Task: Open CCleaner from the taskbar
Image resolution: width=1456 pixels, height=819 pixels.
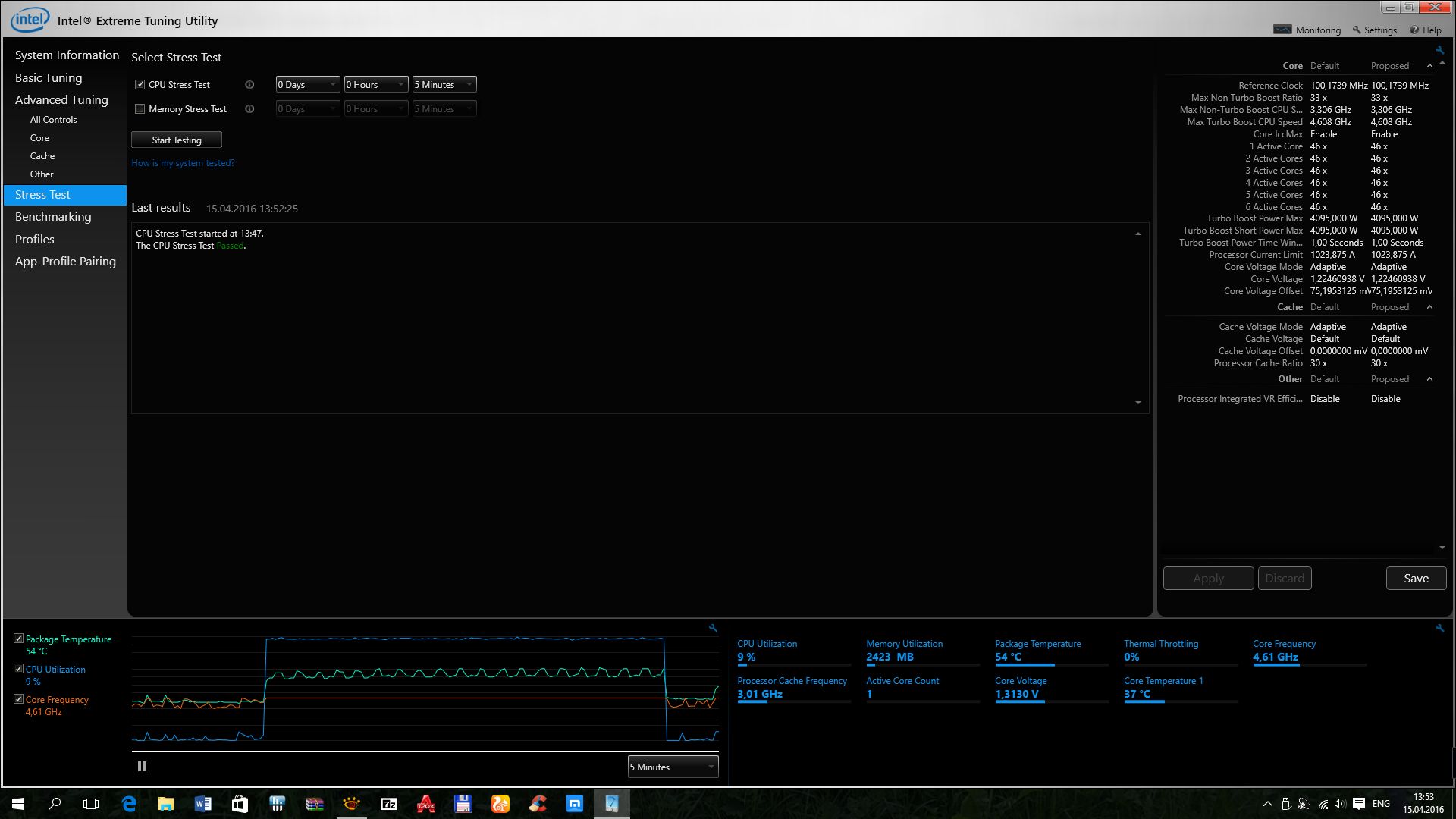Action: (x=538, y=804)
